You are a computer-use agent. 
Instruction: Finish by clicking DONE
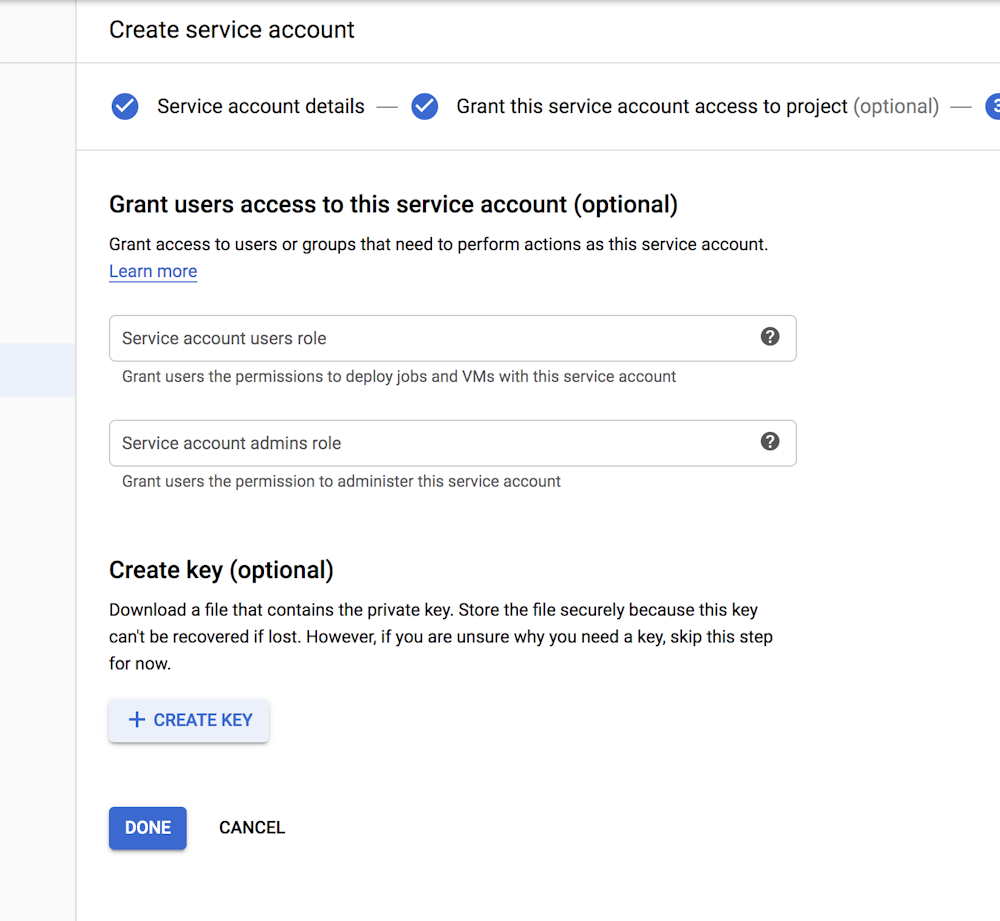(x=148, y=828)
